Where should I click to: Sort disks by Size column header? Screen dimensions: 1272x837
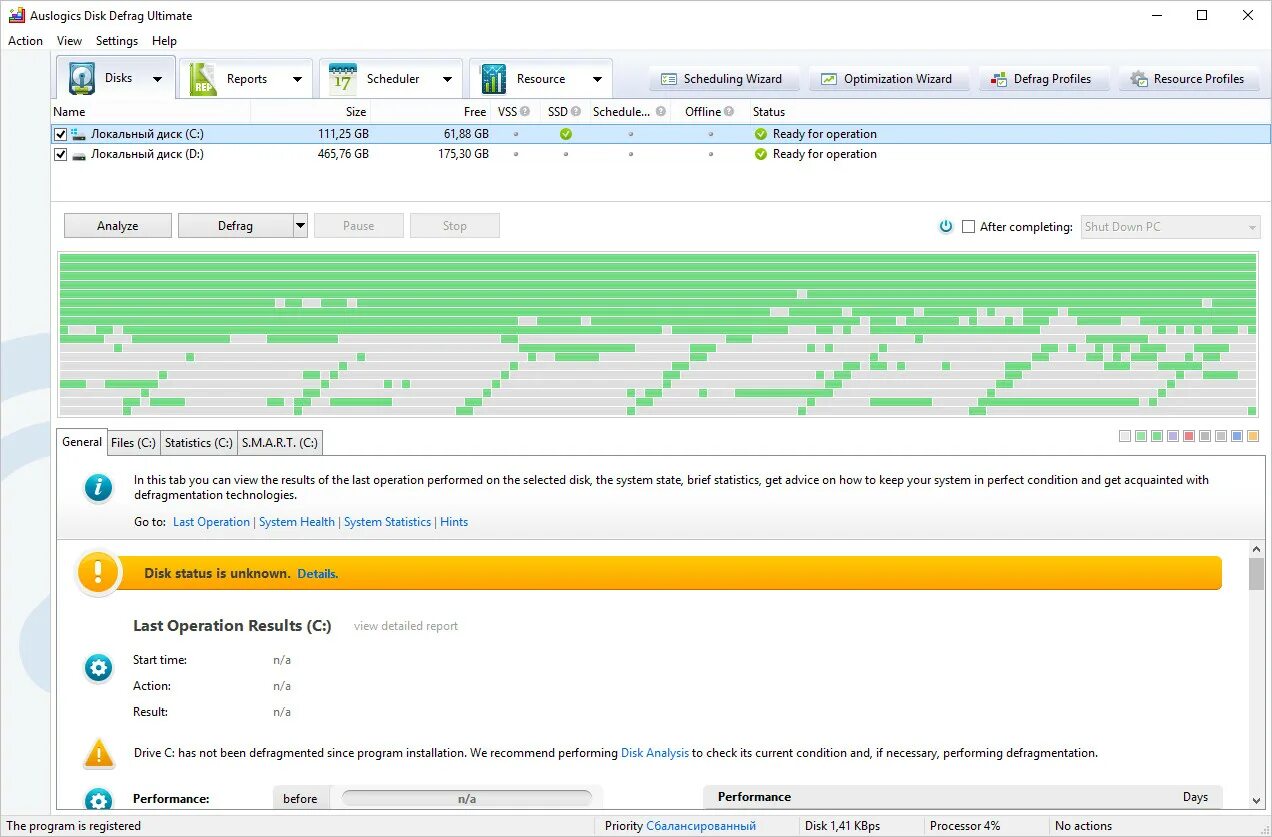tap(310, 112)
